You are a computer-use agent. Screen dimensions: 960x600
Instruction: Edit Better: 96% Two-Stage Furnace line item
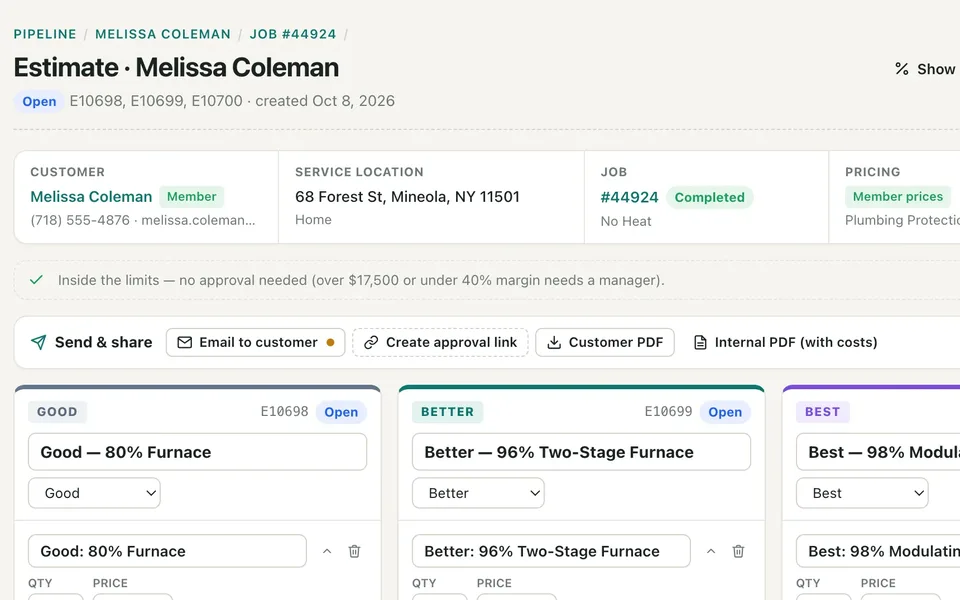tap(551, 551)
